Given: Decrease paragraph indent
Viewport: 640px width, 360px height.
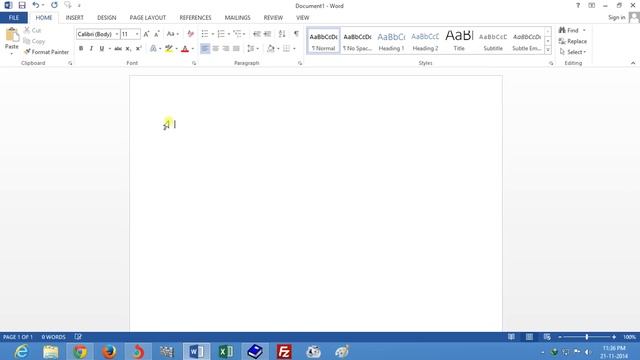Looking at the screenshot, I should coord(257,34).
